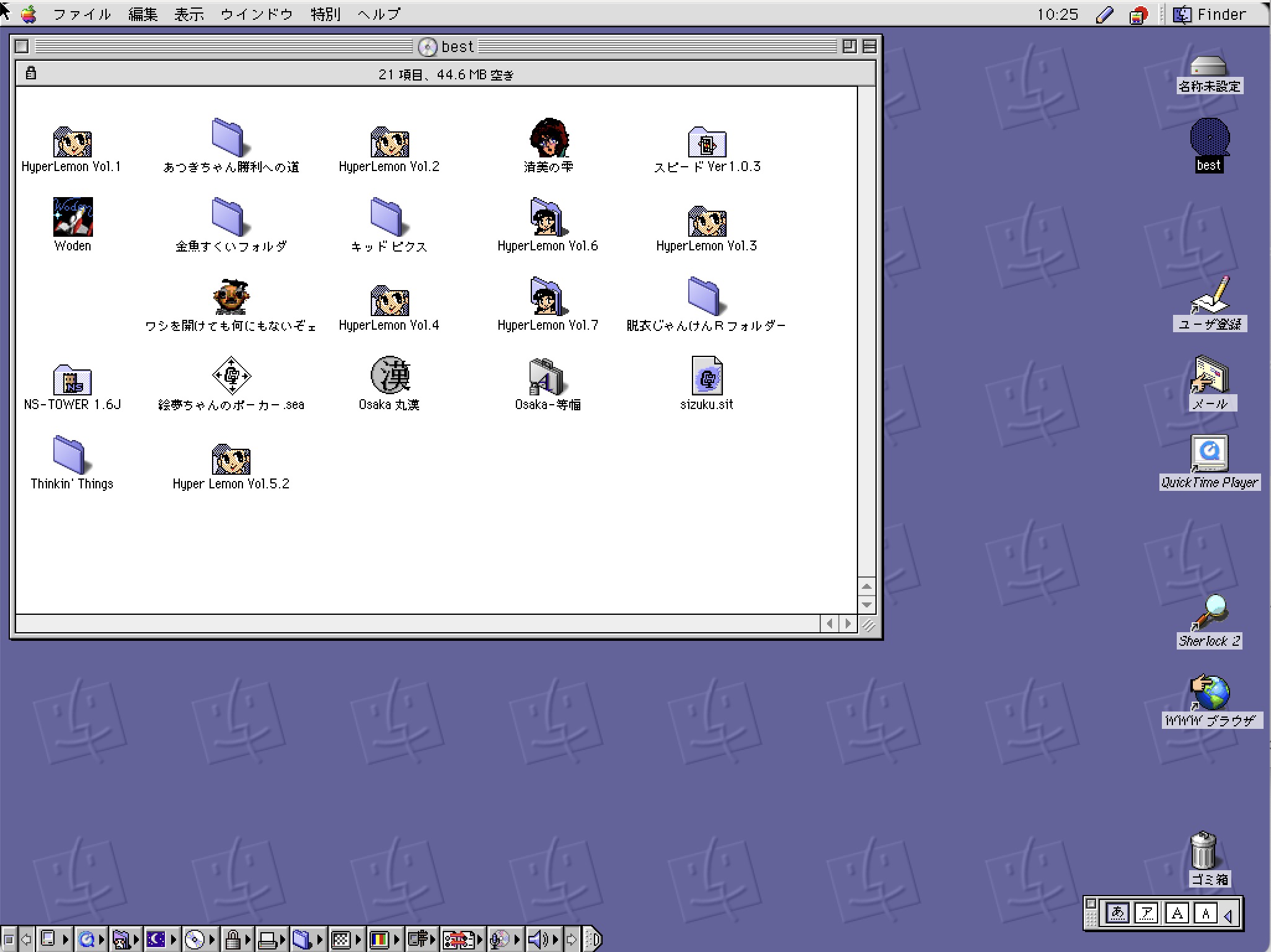1271x952 pixels.
Task: Select the Hyper Lemon Vol.5.2 icon
Action: [x=231, y=459]
